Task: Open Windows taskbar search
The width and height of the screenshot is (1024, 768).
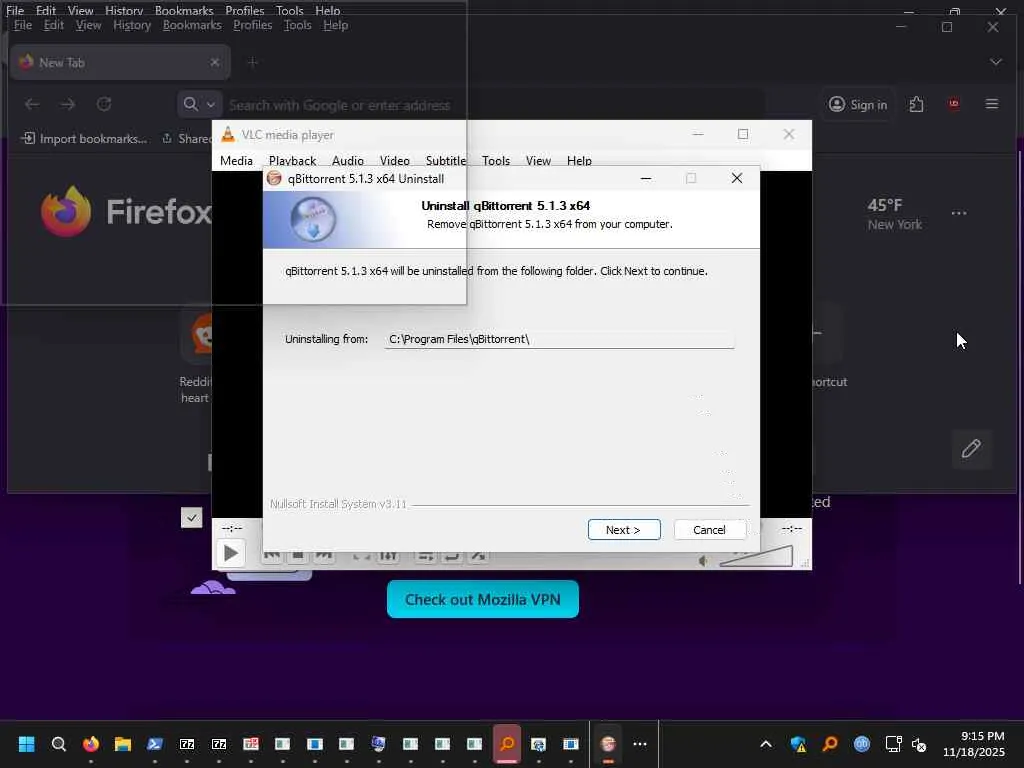Action: (59, 744)
